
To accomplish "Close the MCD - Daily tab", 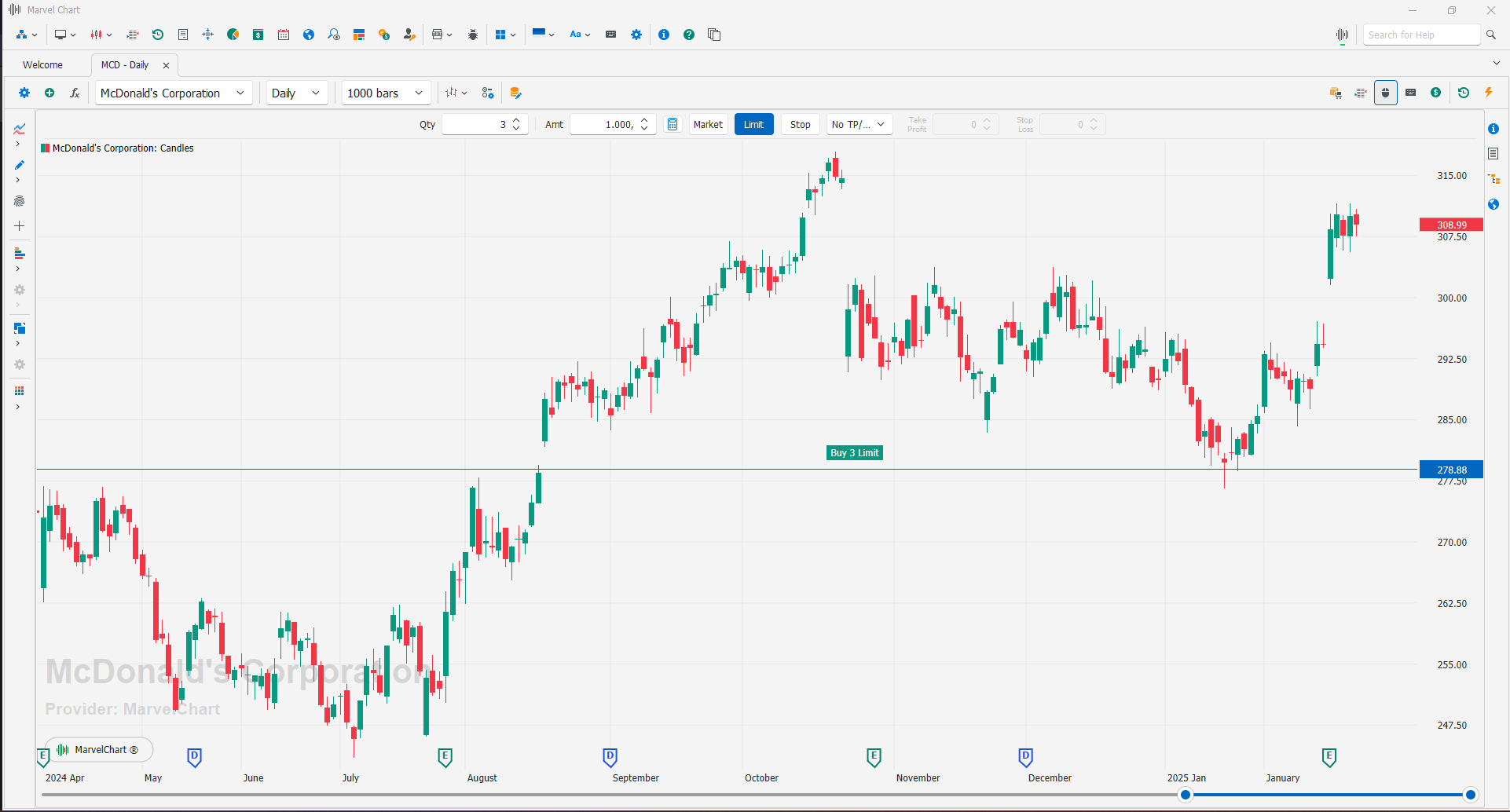I will (x=166, y=65).
